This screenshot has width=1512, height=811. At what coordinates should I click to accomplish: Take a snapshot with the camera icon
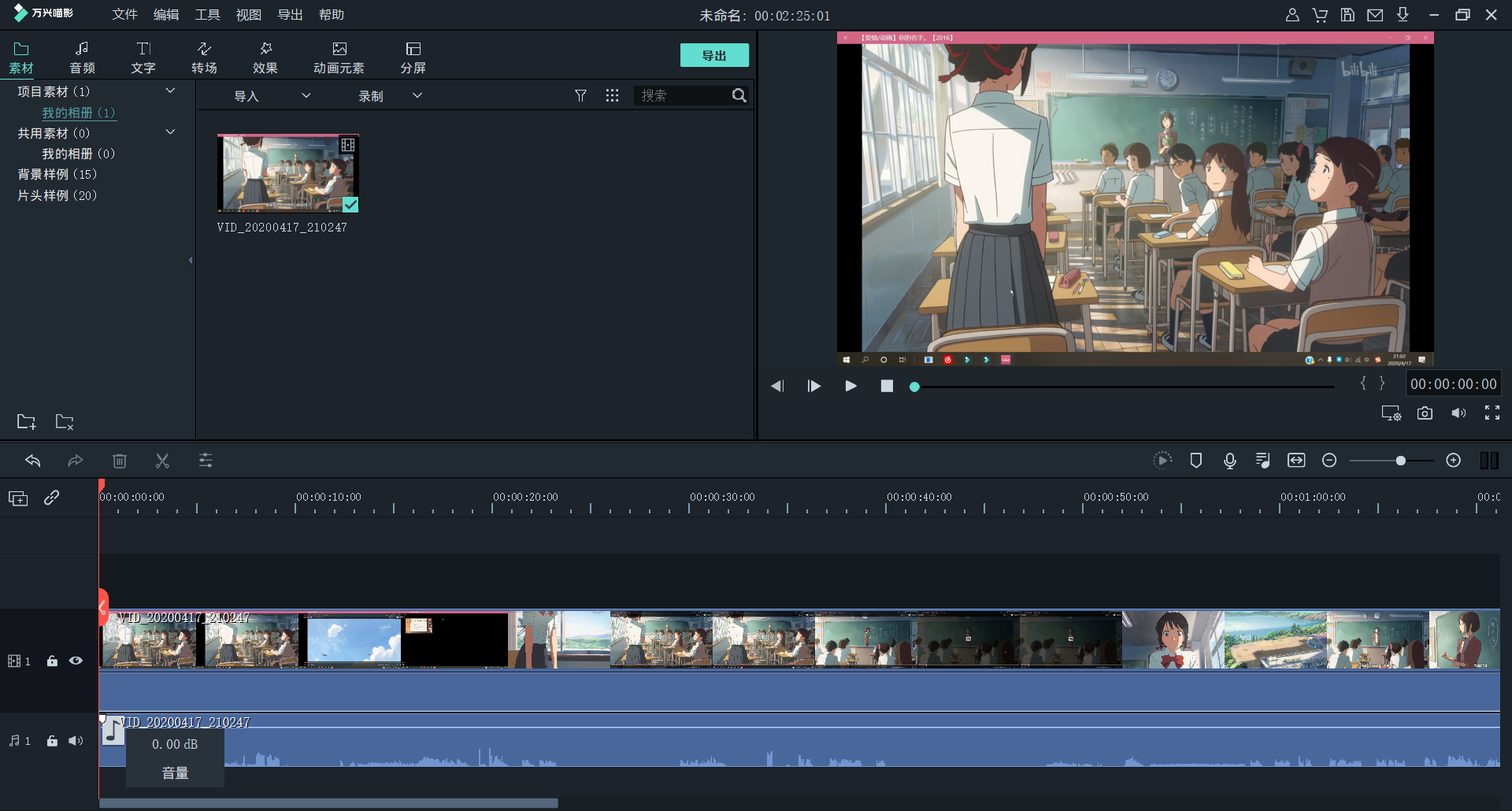coord(1425,413)
